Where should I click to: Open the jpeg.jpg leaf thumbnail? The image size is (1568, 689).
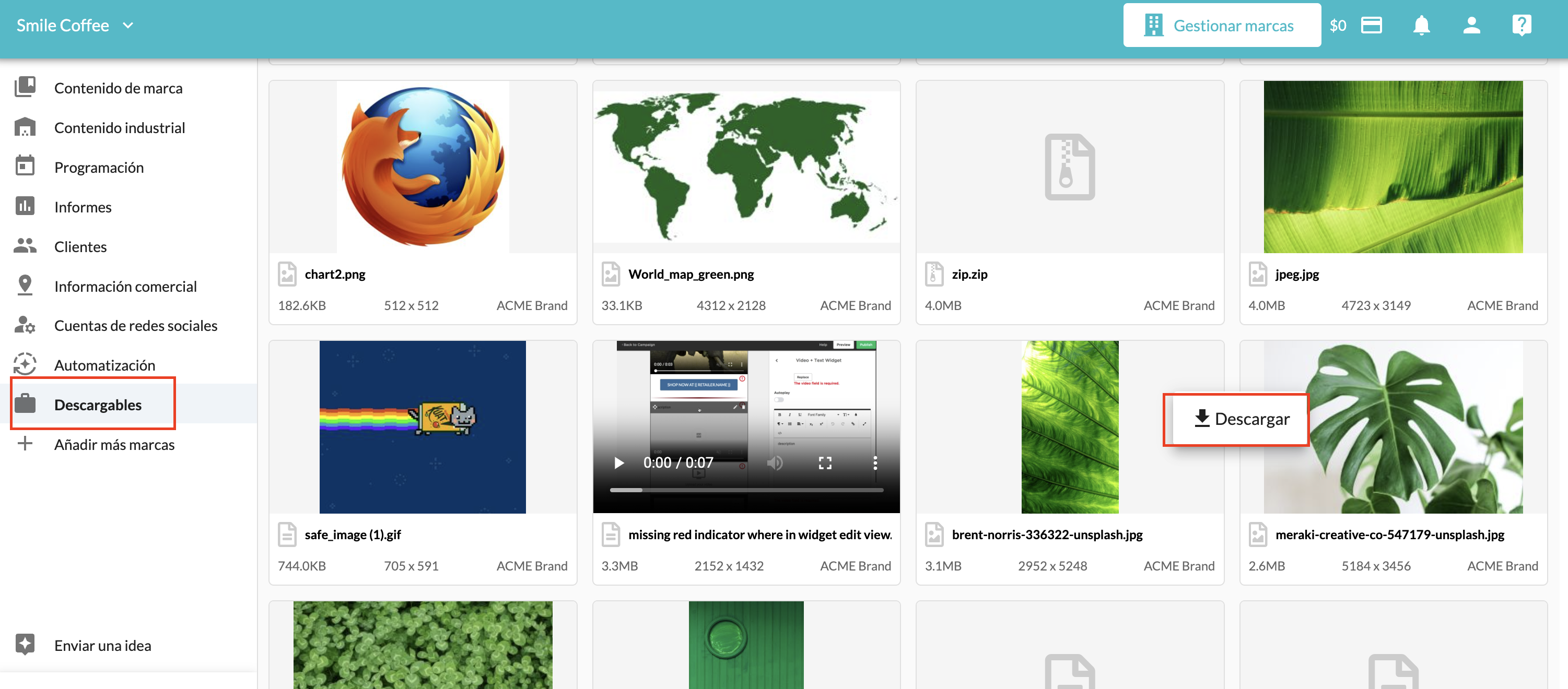1393,167
